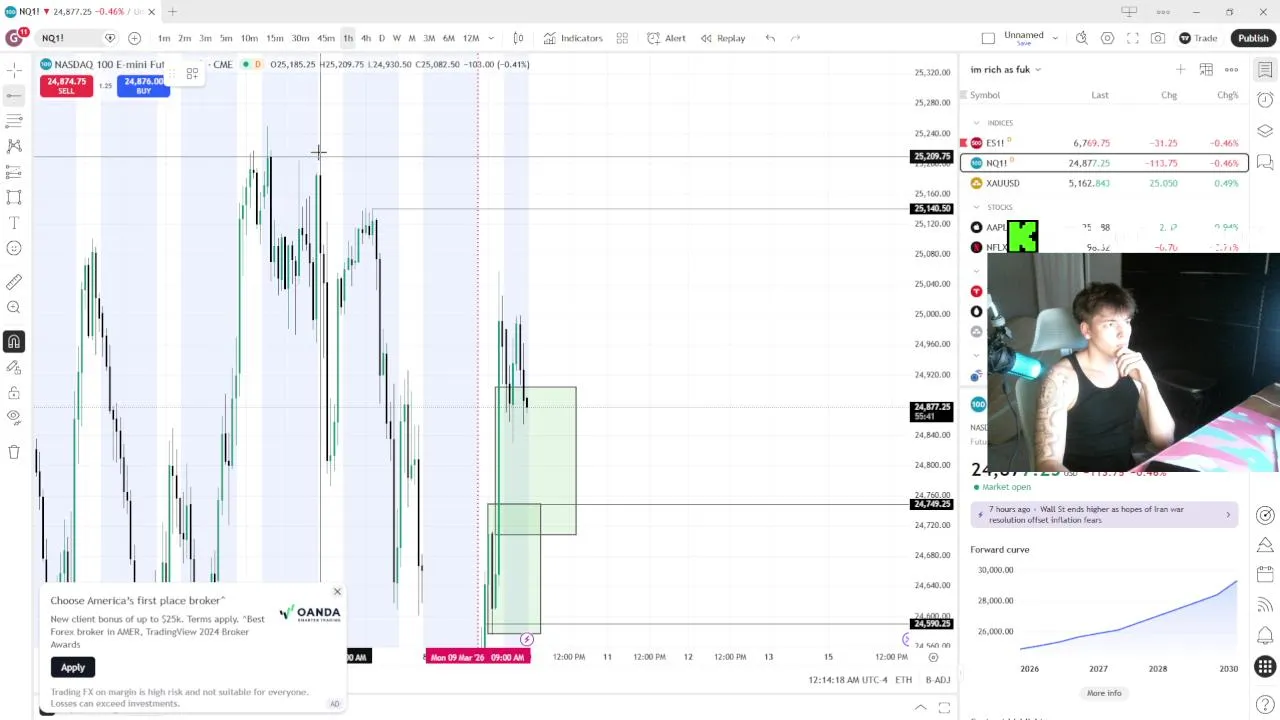The image size is (1280, 720).
Task: Enter fullscreen mode
Action: tap(1132, 38)
